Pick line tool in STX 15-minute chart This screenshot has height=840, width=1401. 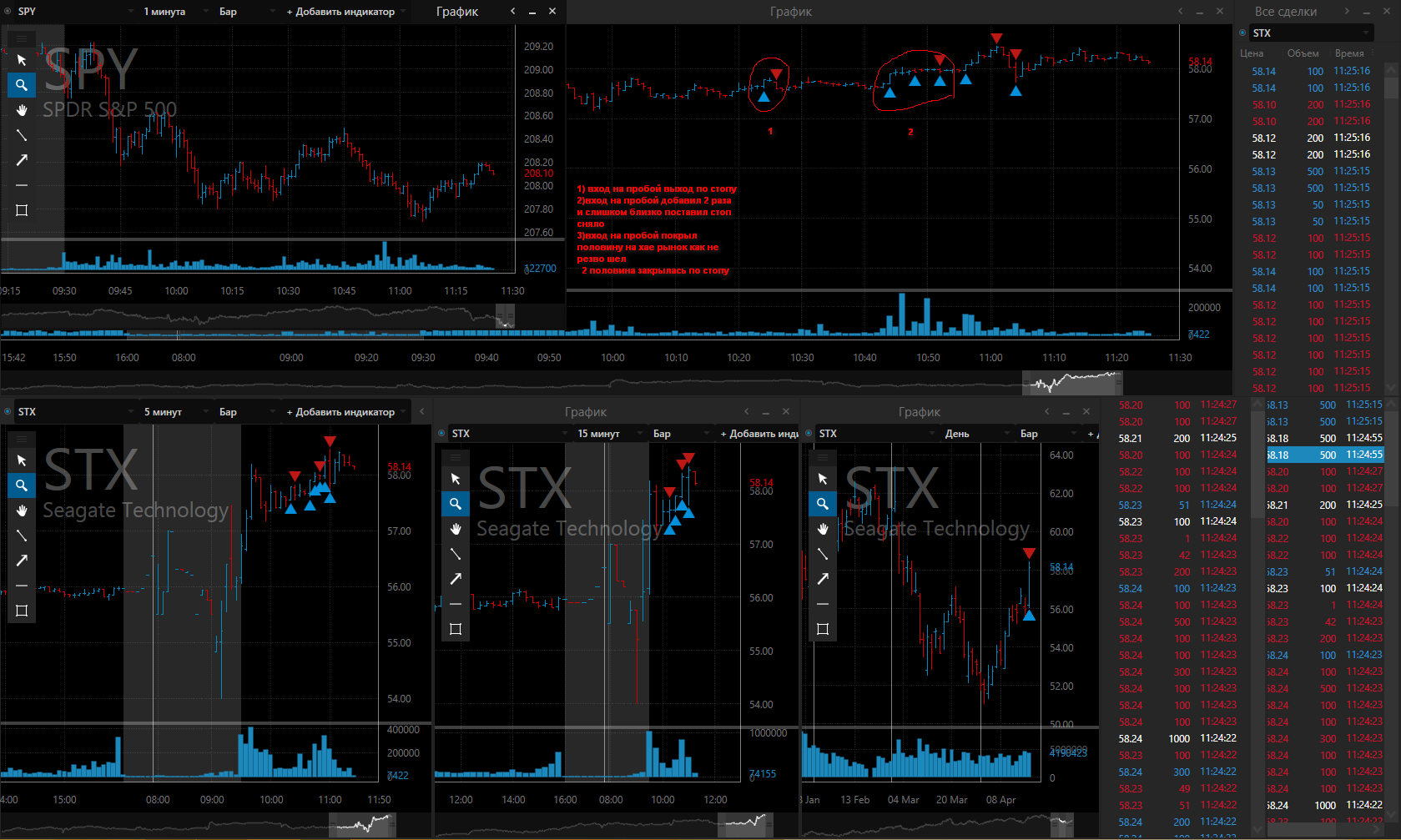click(456, 554)
